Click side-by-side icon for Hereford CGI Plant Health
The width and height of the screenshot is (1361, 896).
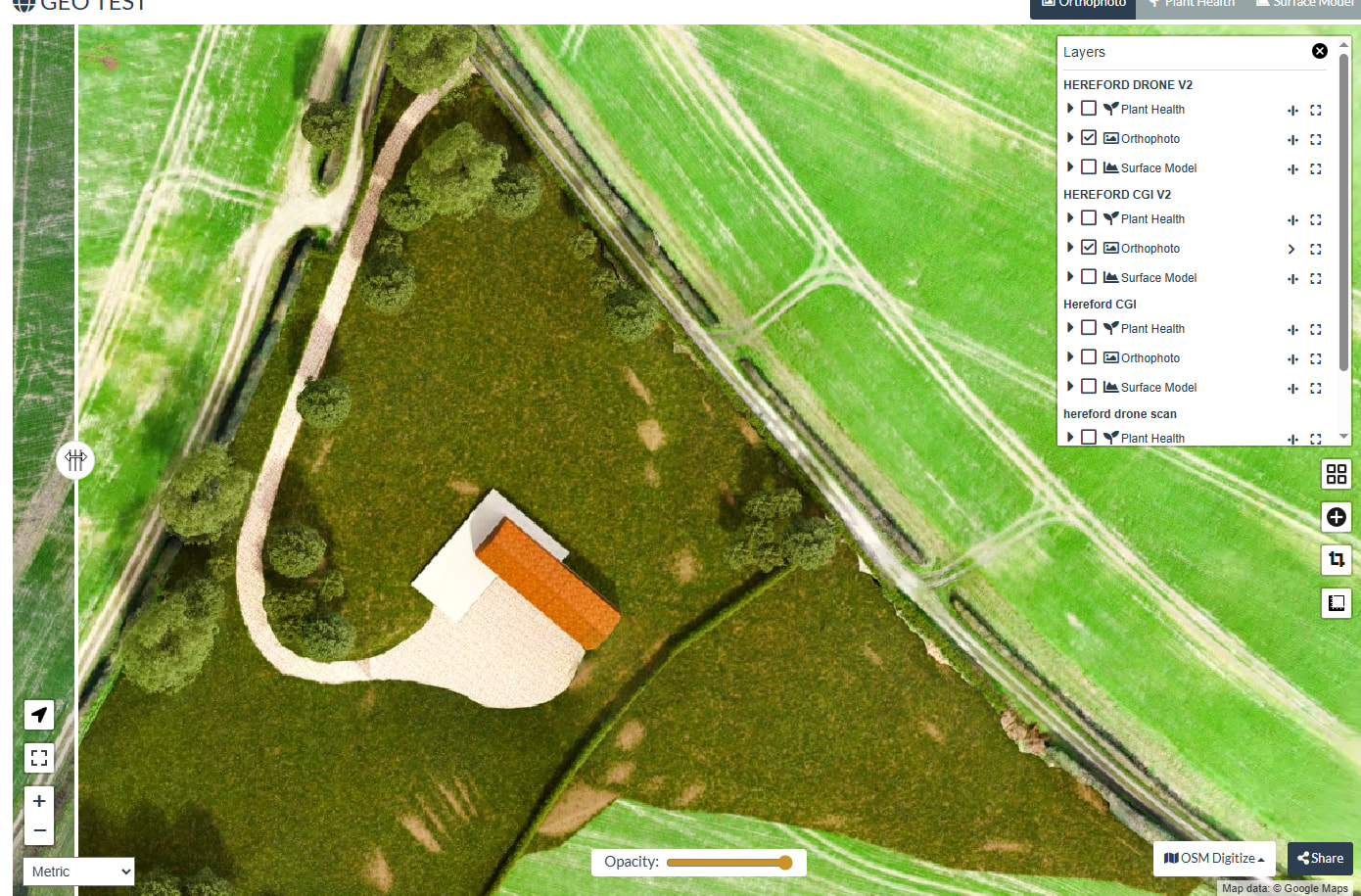pos(1292,330)
